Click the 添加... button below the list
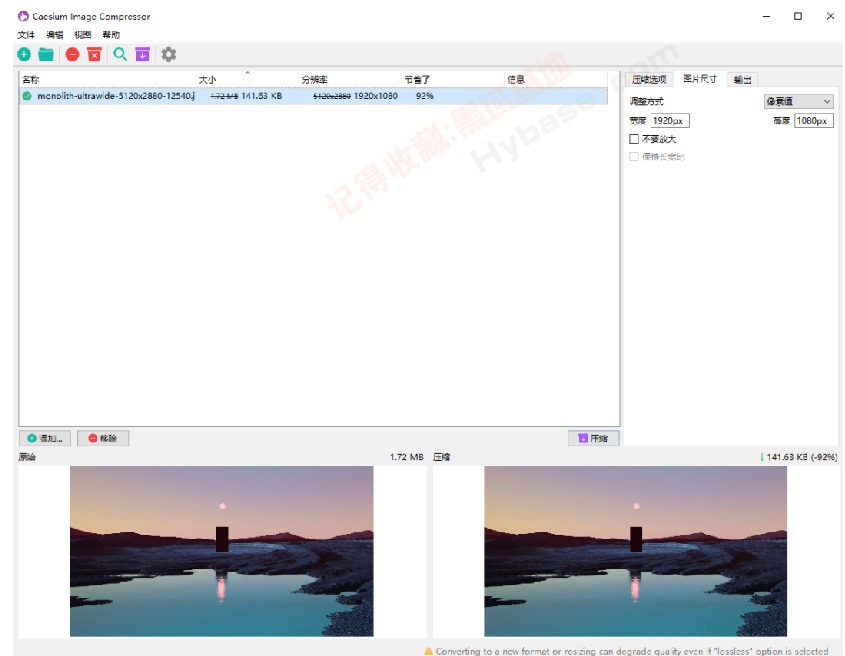Viewport: 845px width, 656px height. point(45,438)
